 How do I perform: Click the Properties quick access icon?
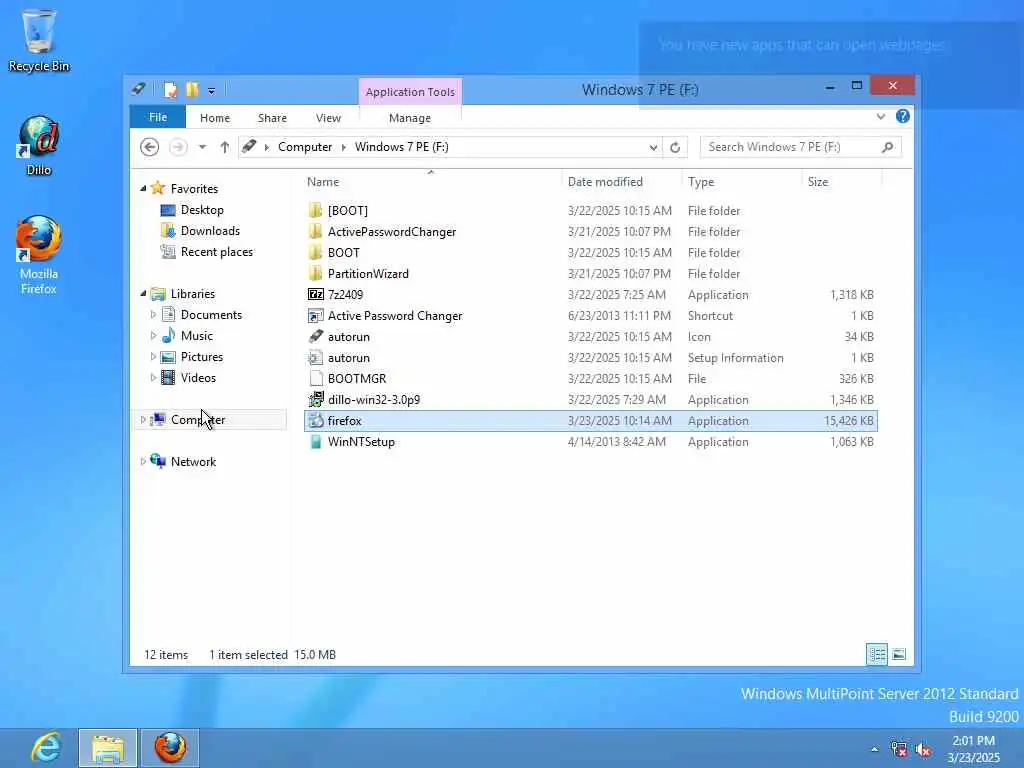click(170, 89)
